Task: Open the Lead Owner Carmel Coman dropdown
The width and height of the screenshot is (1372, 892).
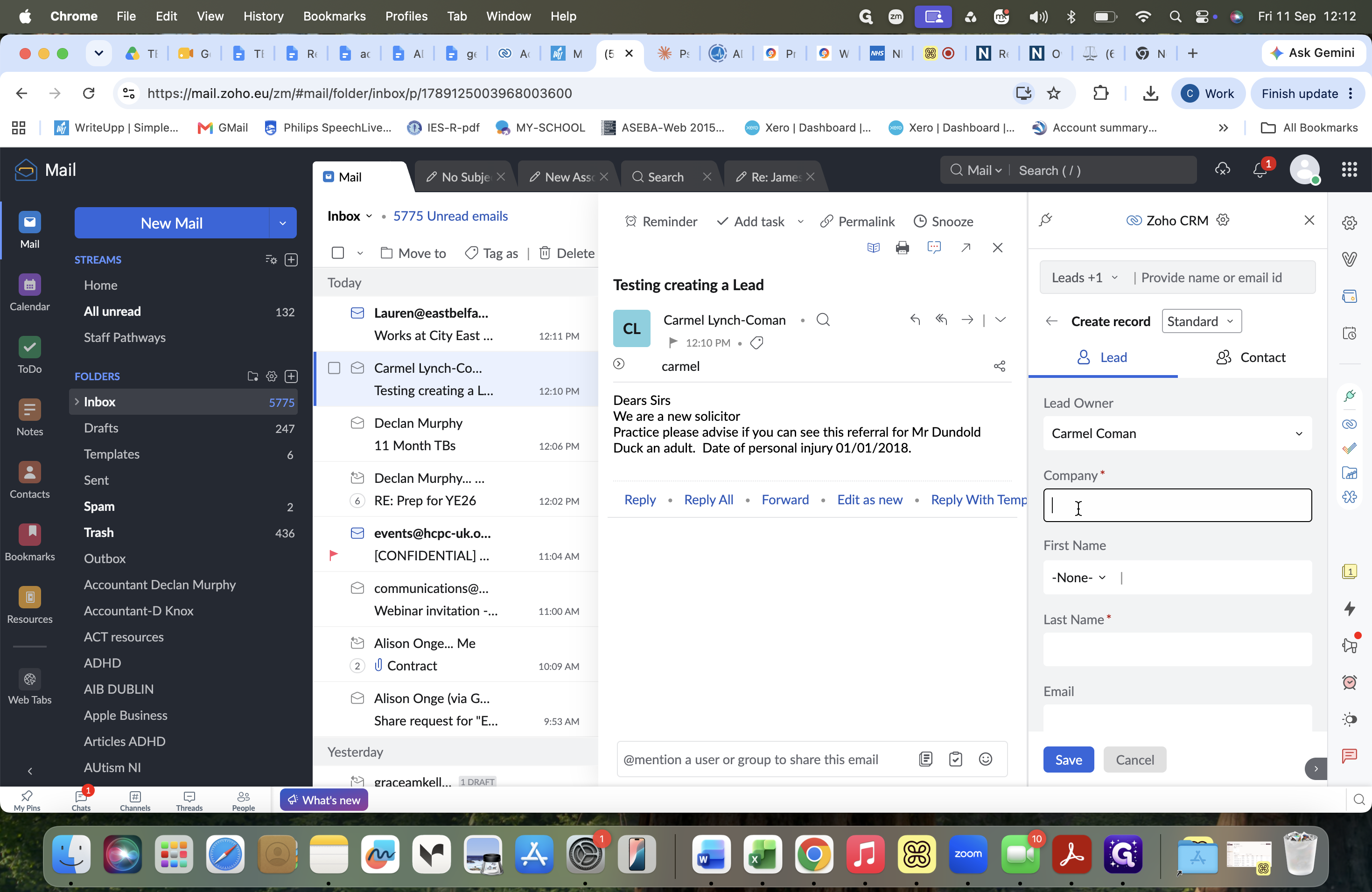Action: [1177, 433]
